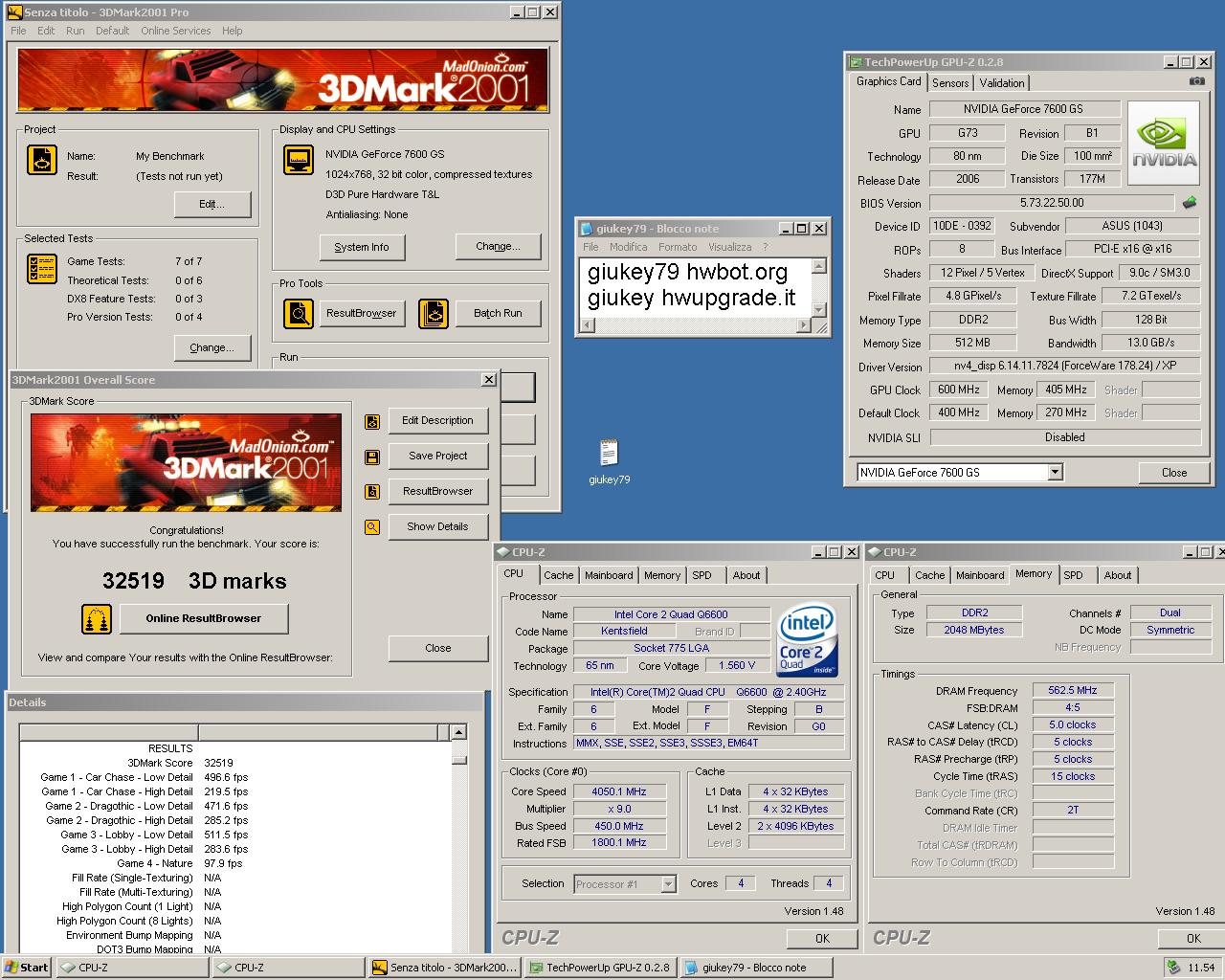
Task: Click the Batch Run icon in Pro Tools
Action: pyautogui.click(x=434, y=313)
